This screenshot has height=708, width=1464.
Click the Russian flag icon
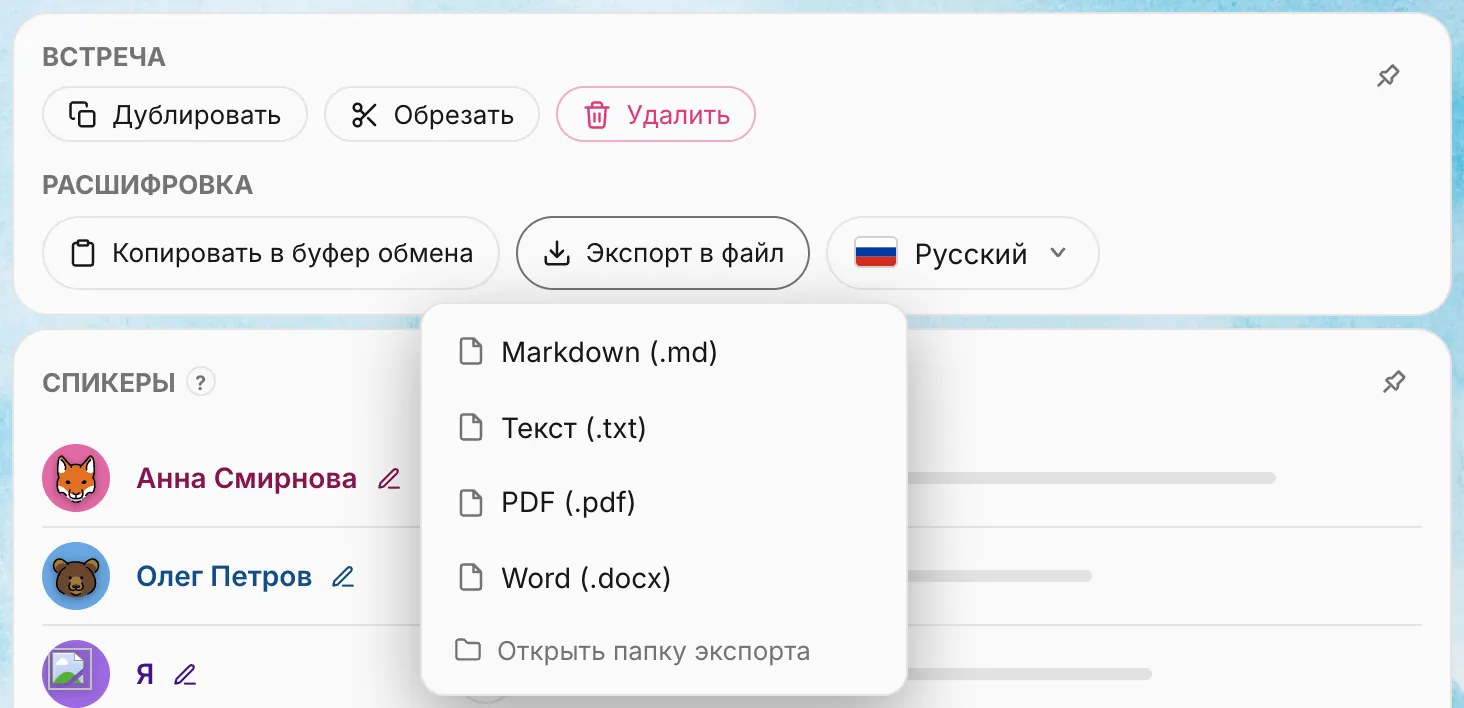(876, 253)
